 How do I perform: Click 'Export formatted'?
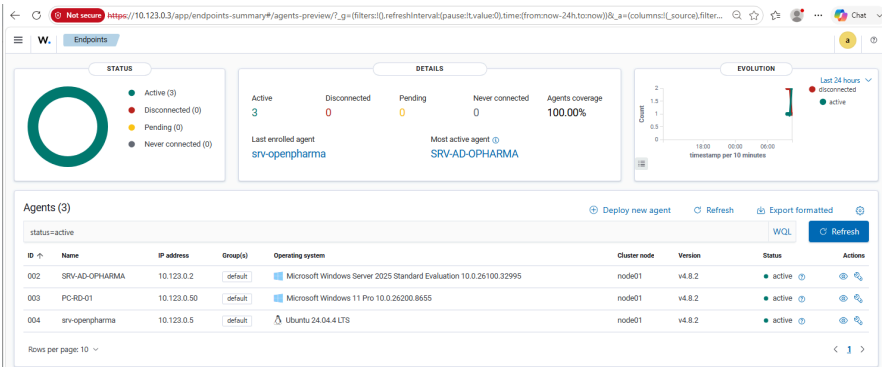795,210
